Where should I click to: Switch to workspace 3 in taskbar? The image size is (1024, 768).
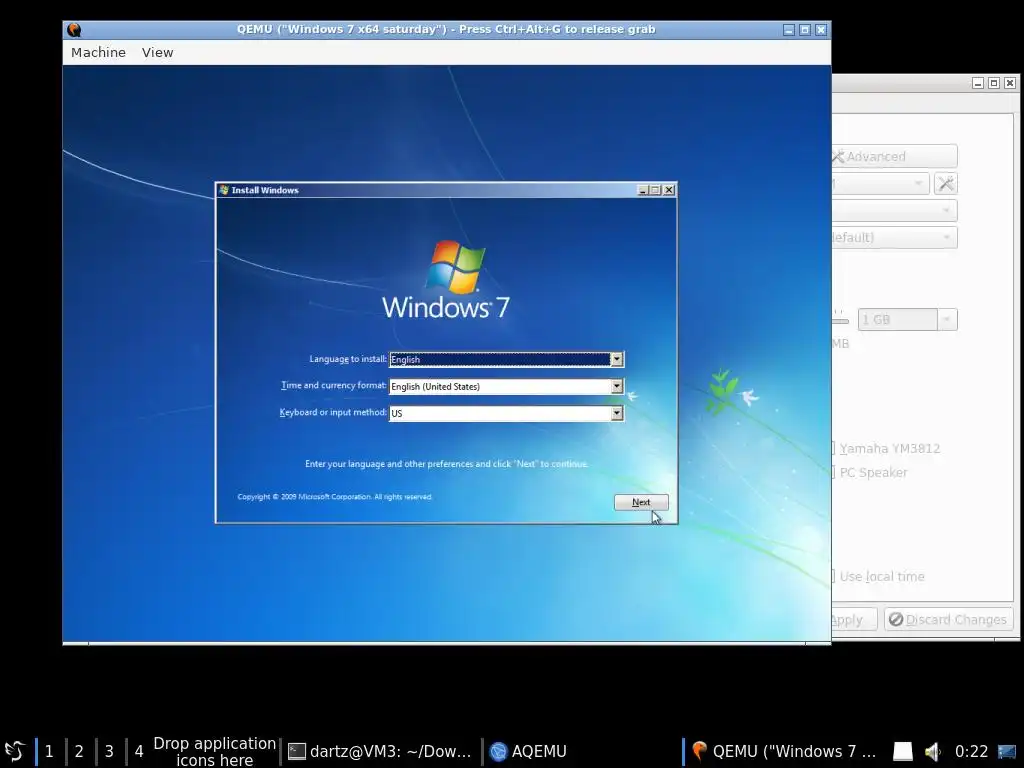(x=109, y=751)
